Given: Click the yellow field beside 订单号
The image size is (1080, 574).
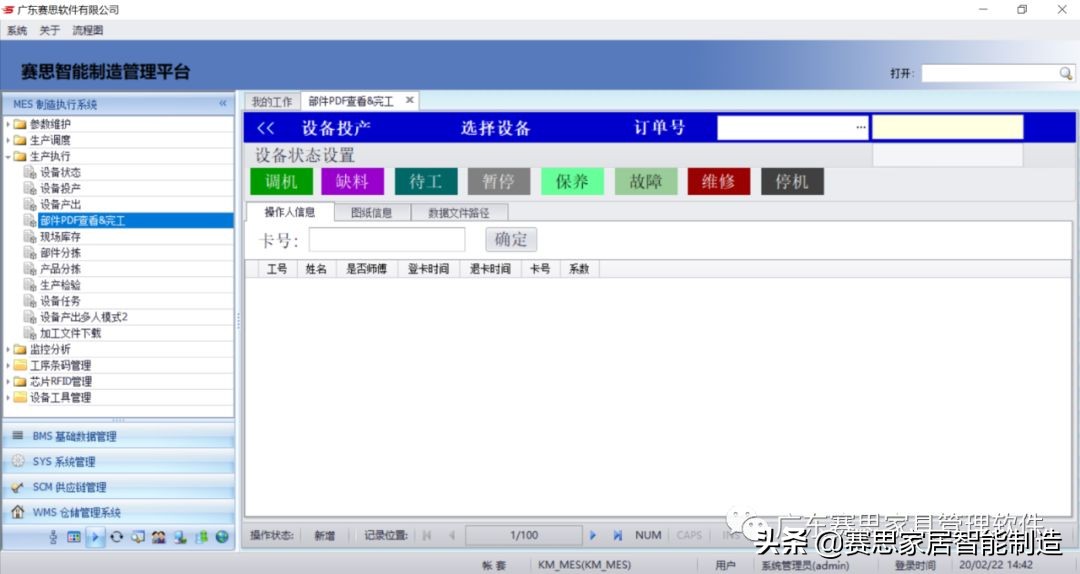Looking at the screenshot, I should (948, 127).
